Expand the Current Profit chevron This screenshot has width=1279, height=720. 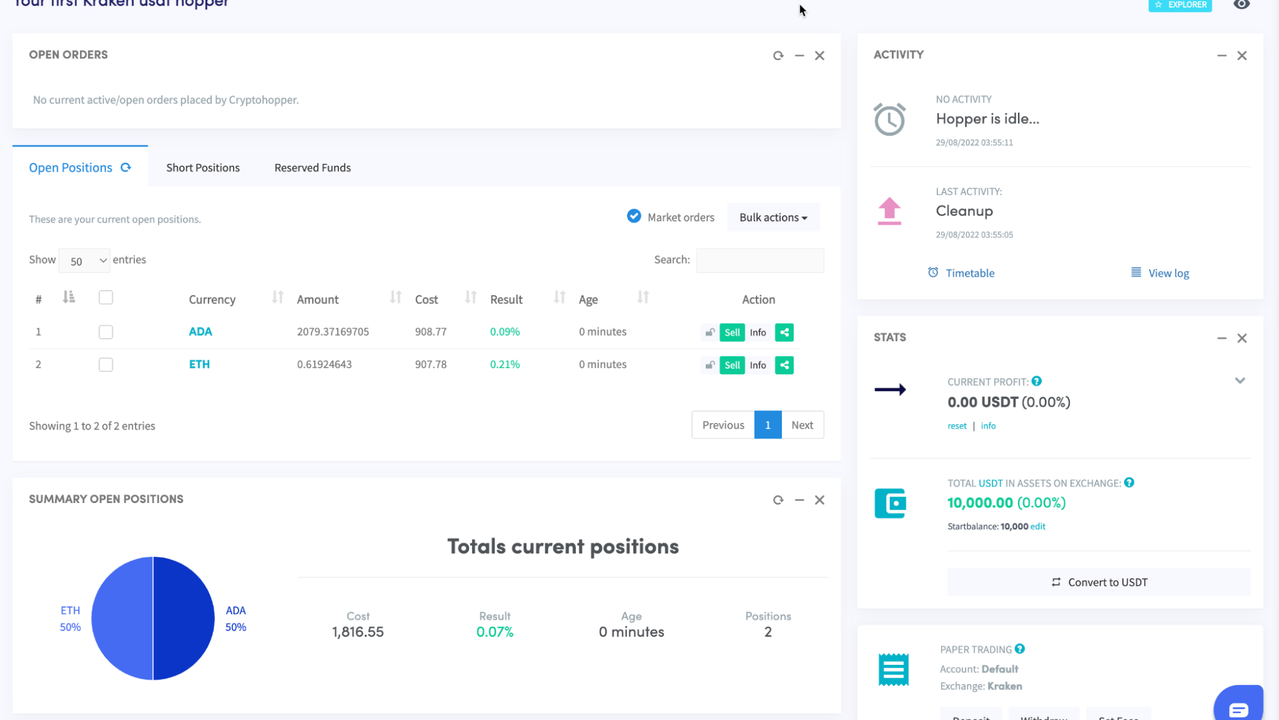click(1239, 381)
